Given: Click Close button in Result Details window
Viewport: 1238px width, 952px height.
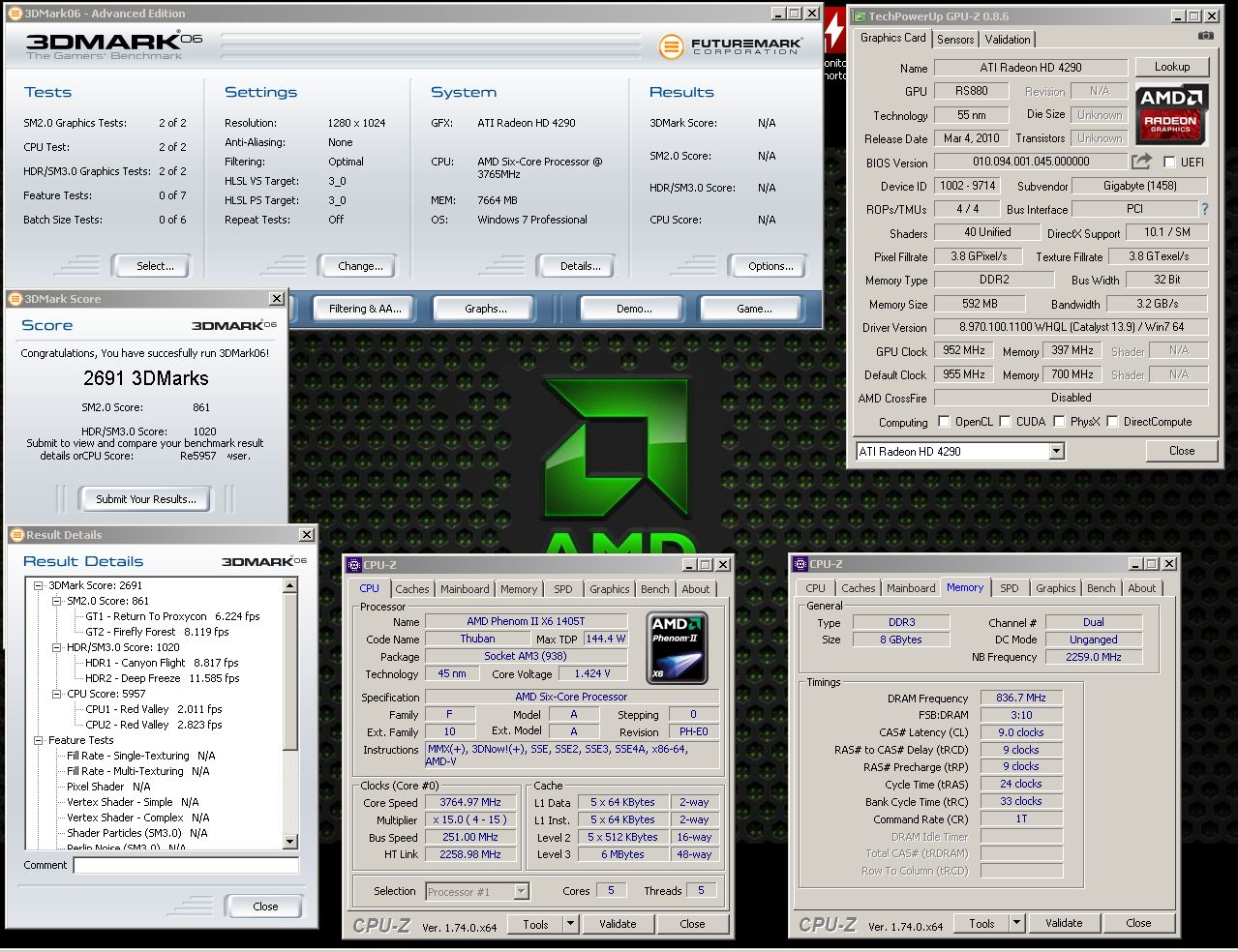Looking at the screenshot, I should point(265,907).
